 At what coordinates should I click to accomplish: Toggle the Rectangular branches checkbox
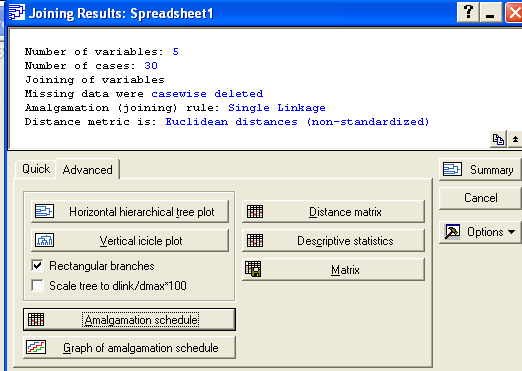click(x=37, y=266)
